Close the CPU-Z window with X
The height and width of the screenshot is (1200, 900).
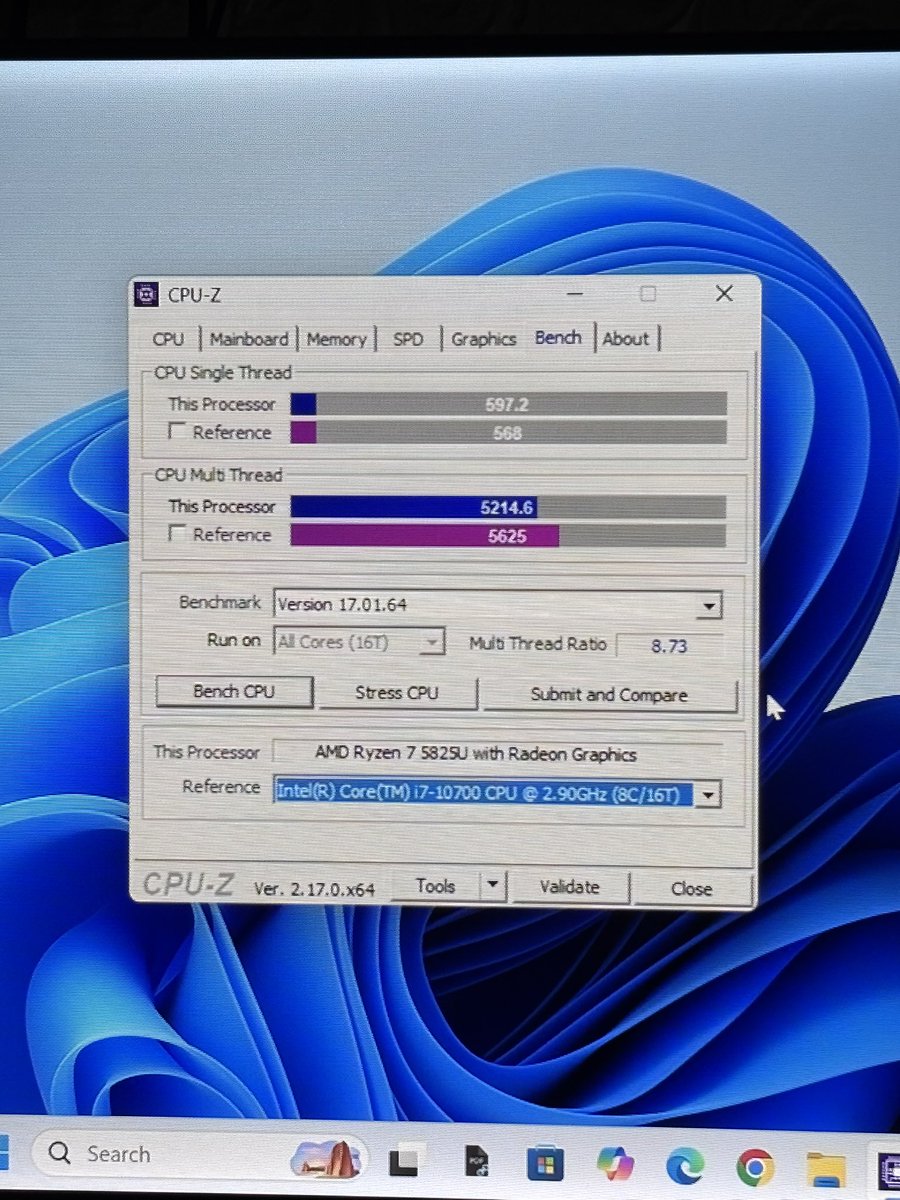(x=724, y=293)
